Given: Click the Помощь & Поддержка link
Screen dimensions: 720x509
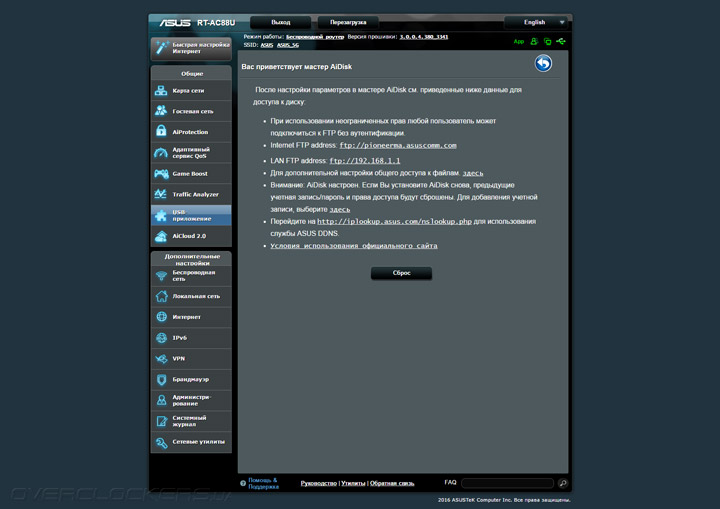Looking at the screenshot, I should (x=263, y=483).
